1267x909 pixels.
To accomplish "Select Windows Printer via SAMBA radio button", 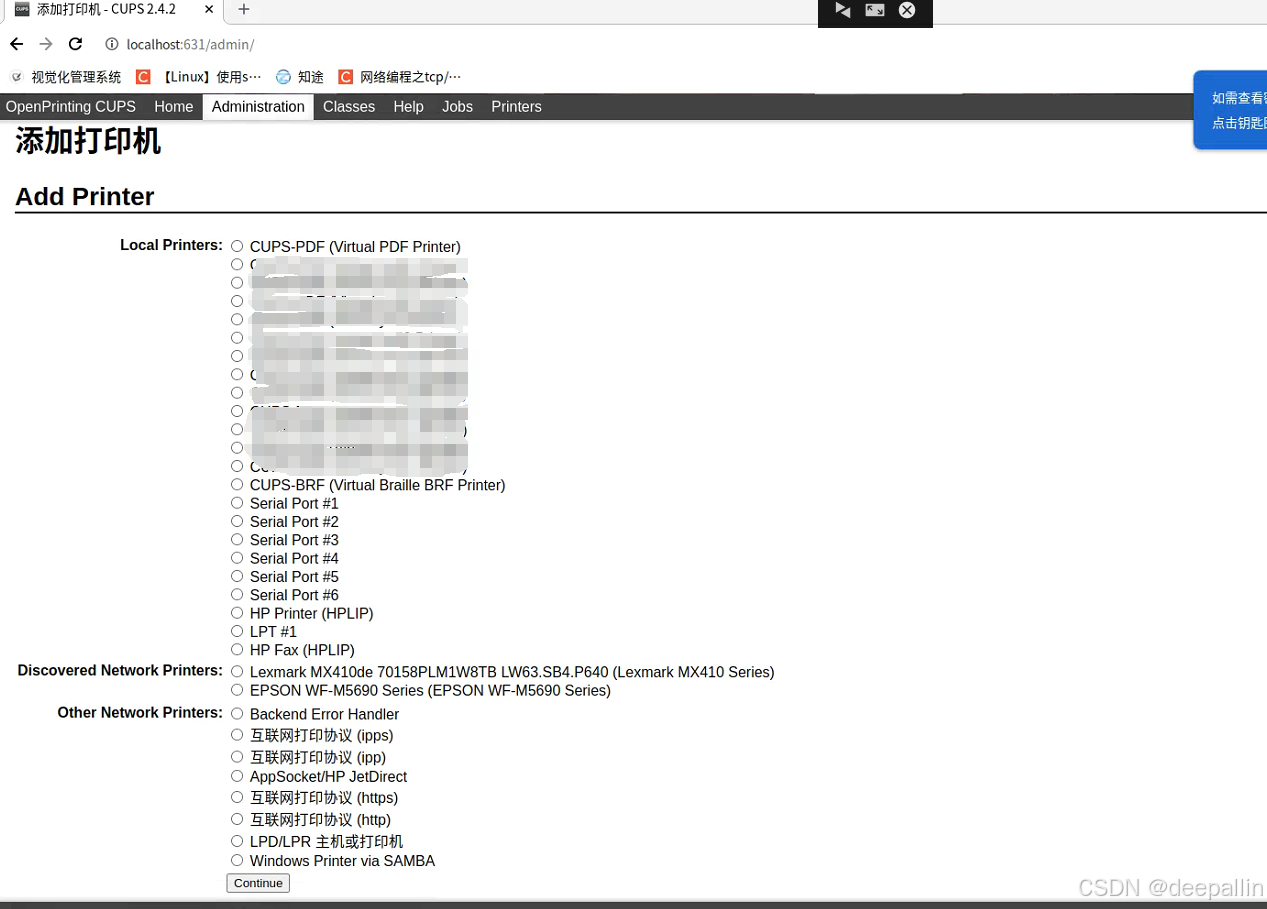I will [x=237, y=860].
